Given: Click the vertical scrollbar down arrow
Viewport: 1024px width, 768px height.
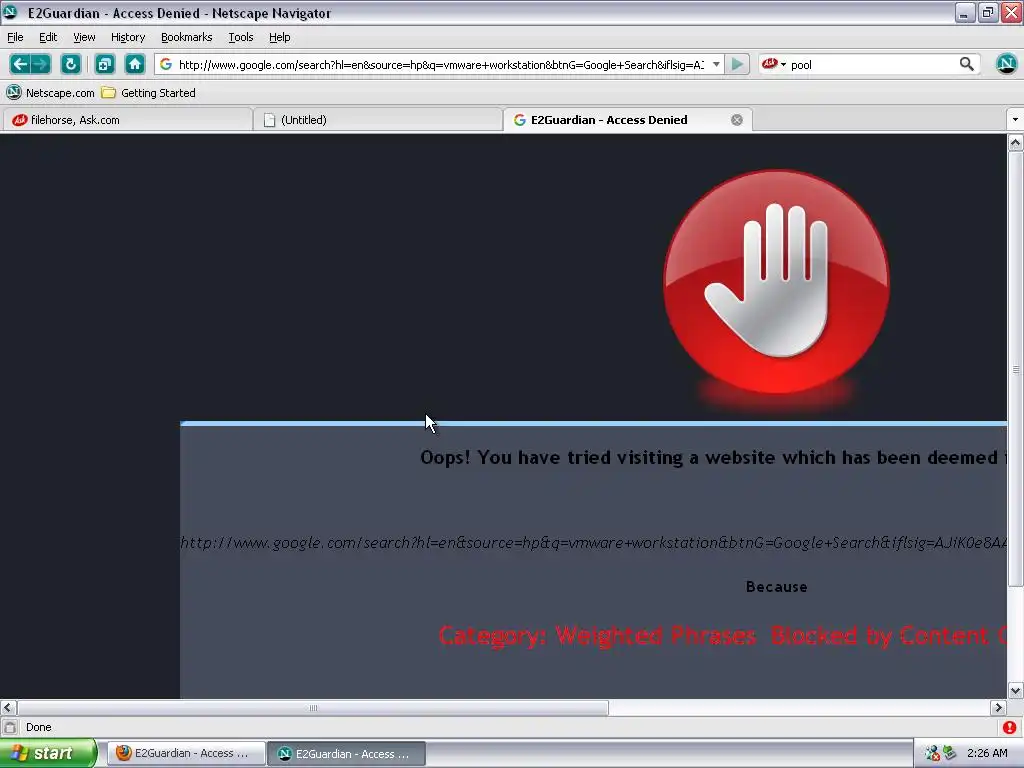Looking at the screenshot, I should click(x=1016, y=690).
